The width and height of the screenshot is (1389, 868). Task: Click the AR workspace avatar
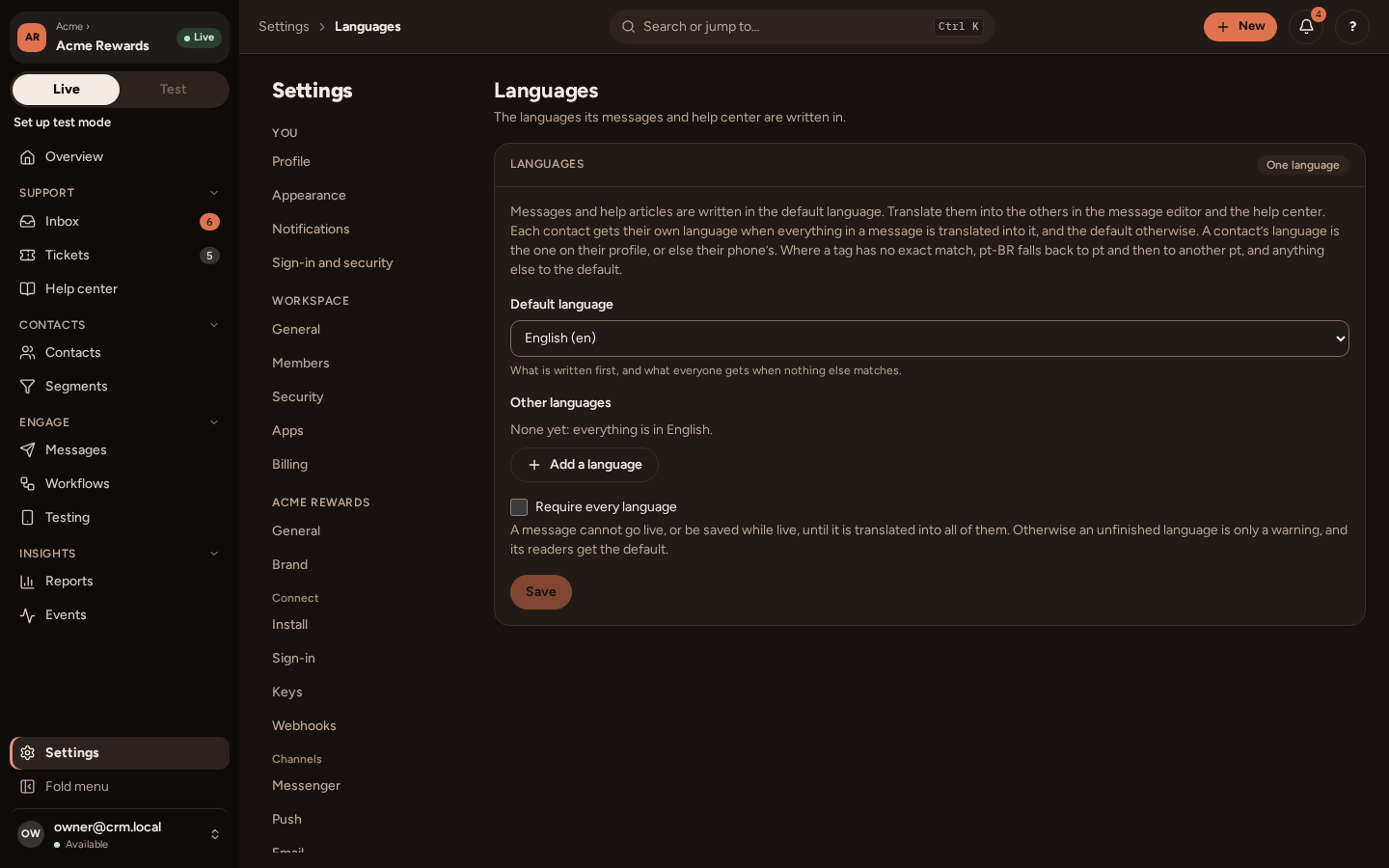[32, 38]
